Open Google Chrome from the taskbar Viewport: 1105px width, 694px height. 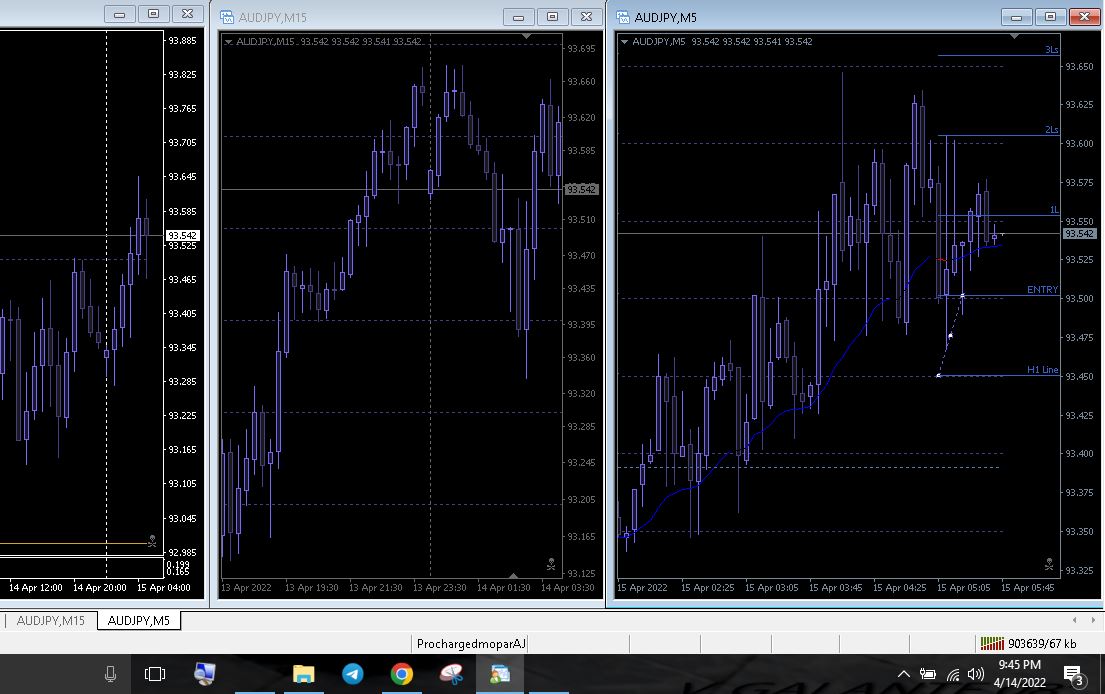tap(402, 674)
